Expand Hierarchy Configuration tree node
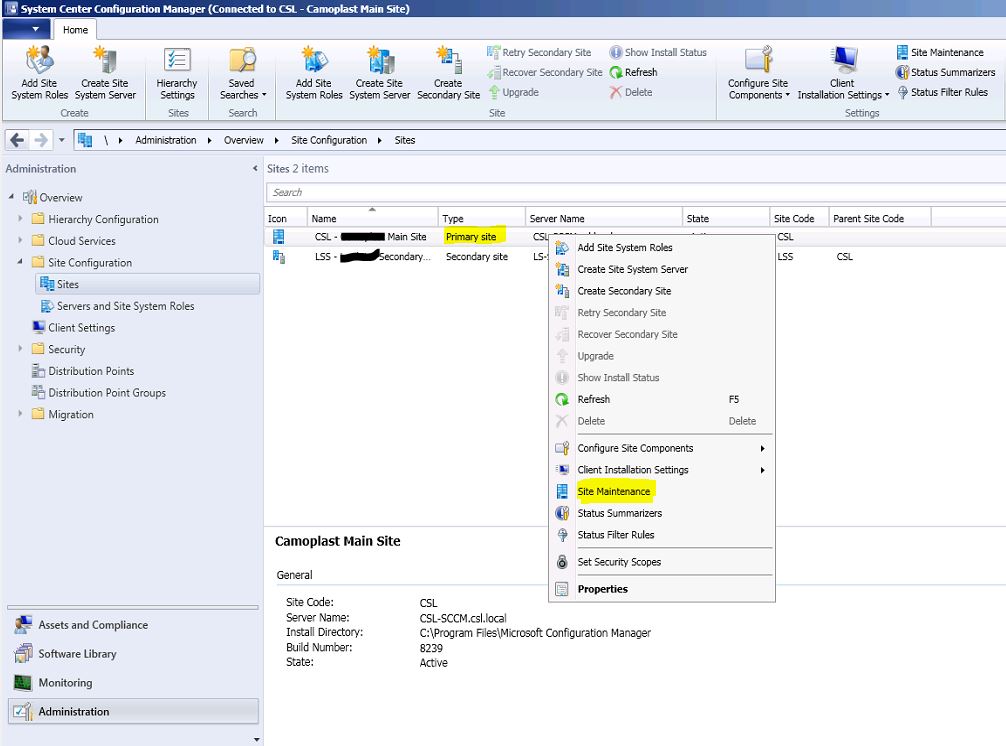 pyautogui.click(x=20, y=219)
